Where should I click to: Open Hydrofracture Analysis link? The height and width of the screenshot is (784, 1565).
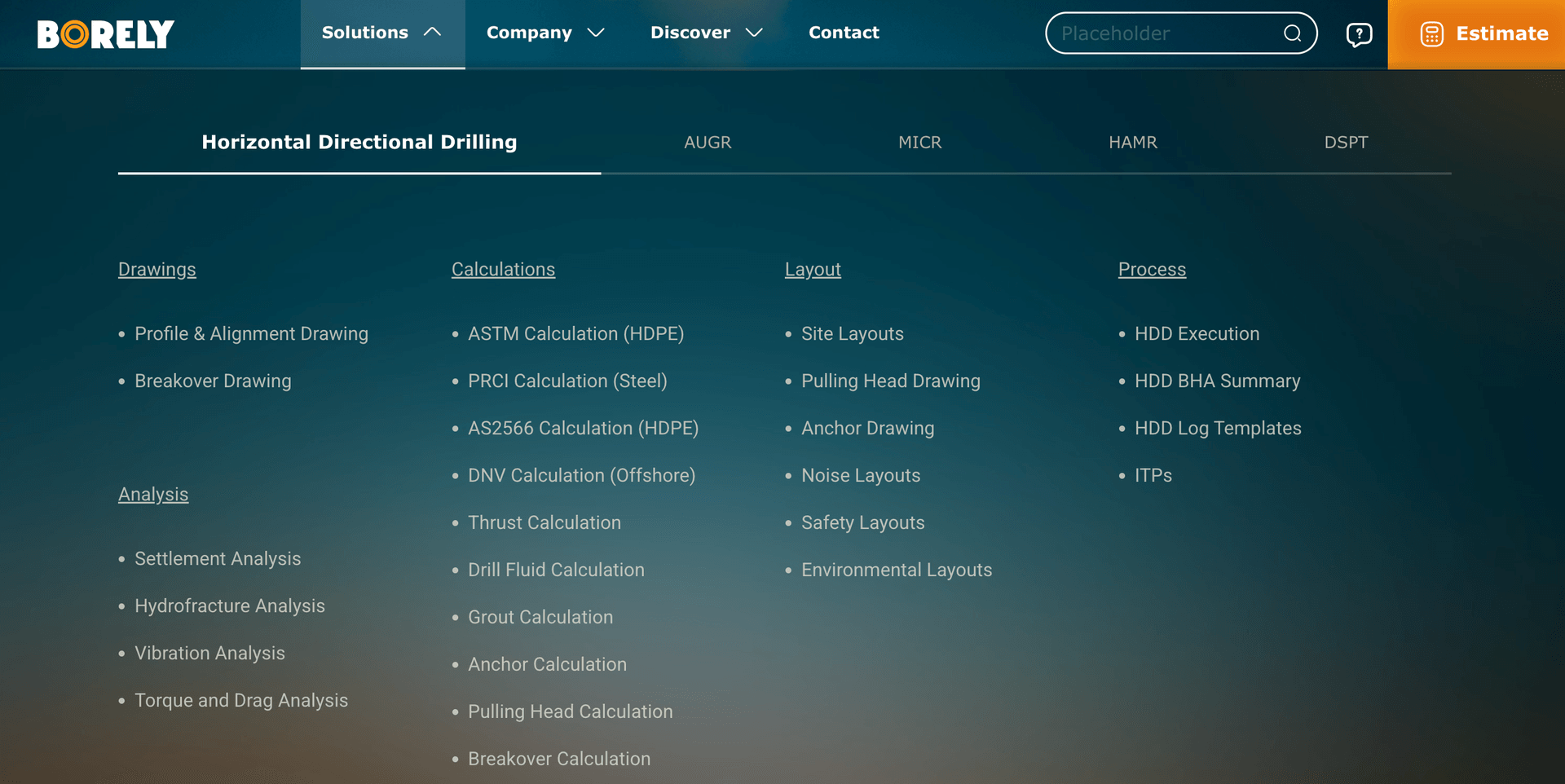click(x=230, y=606)
